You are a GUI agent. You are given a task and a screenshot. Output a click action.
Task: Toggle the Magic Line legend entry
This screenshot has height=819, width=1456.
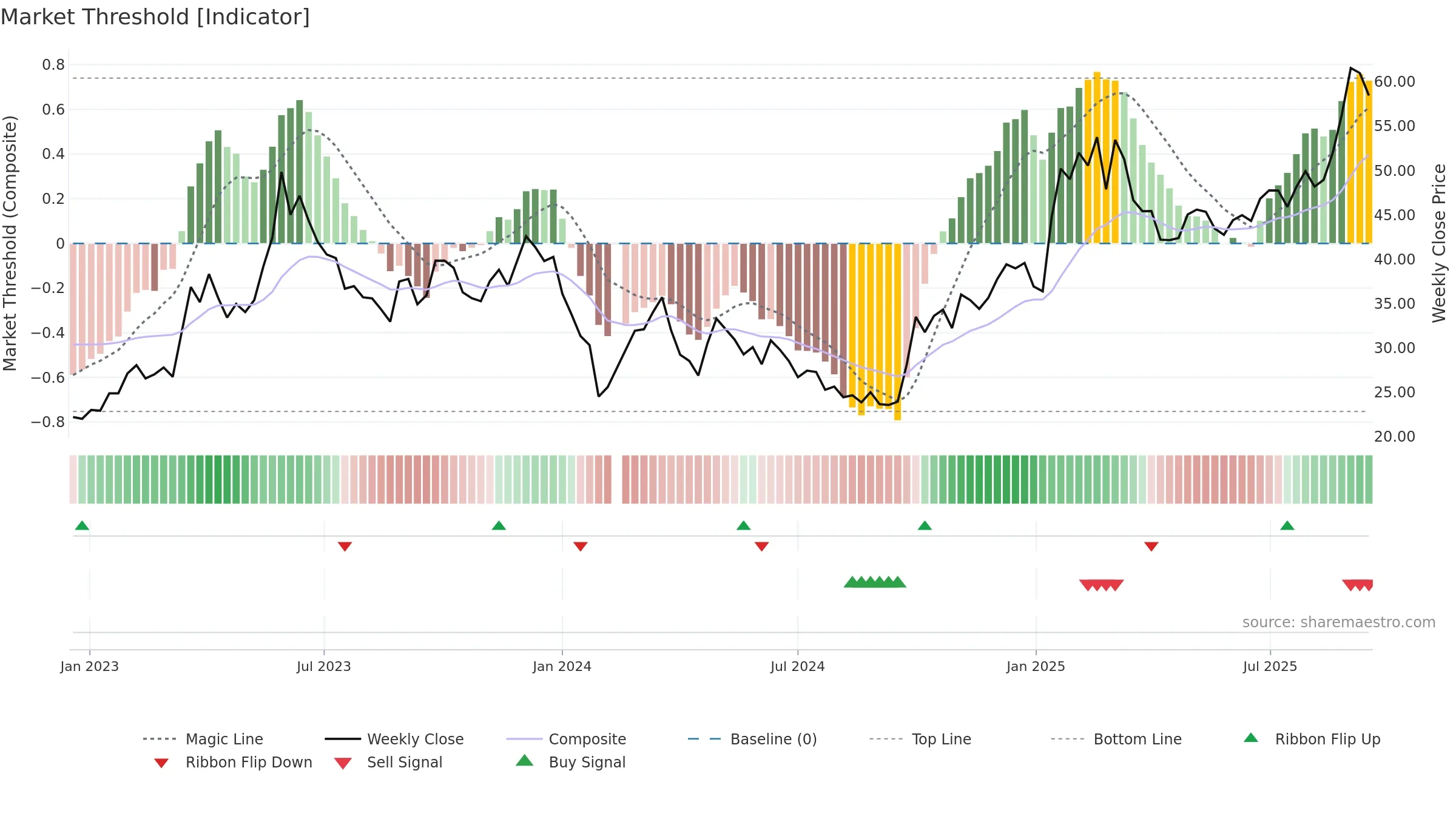[x=203, y=739]
